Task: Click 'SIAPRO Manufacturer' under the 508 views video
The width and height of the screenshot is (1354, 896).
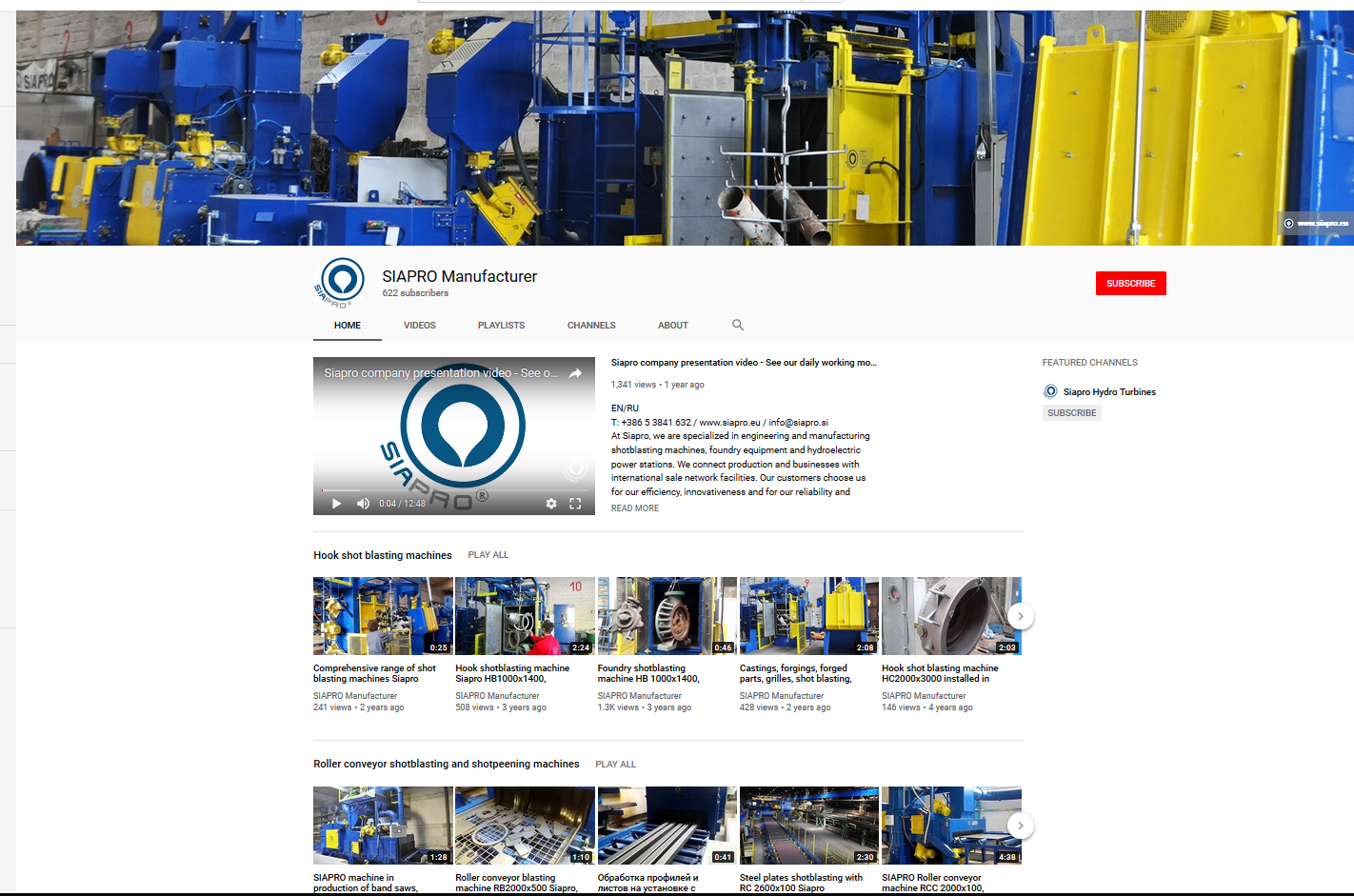Action: [497, 696]
